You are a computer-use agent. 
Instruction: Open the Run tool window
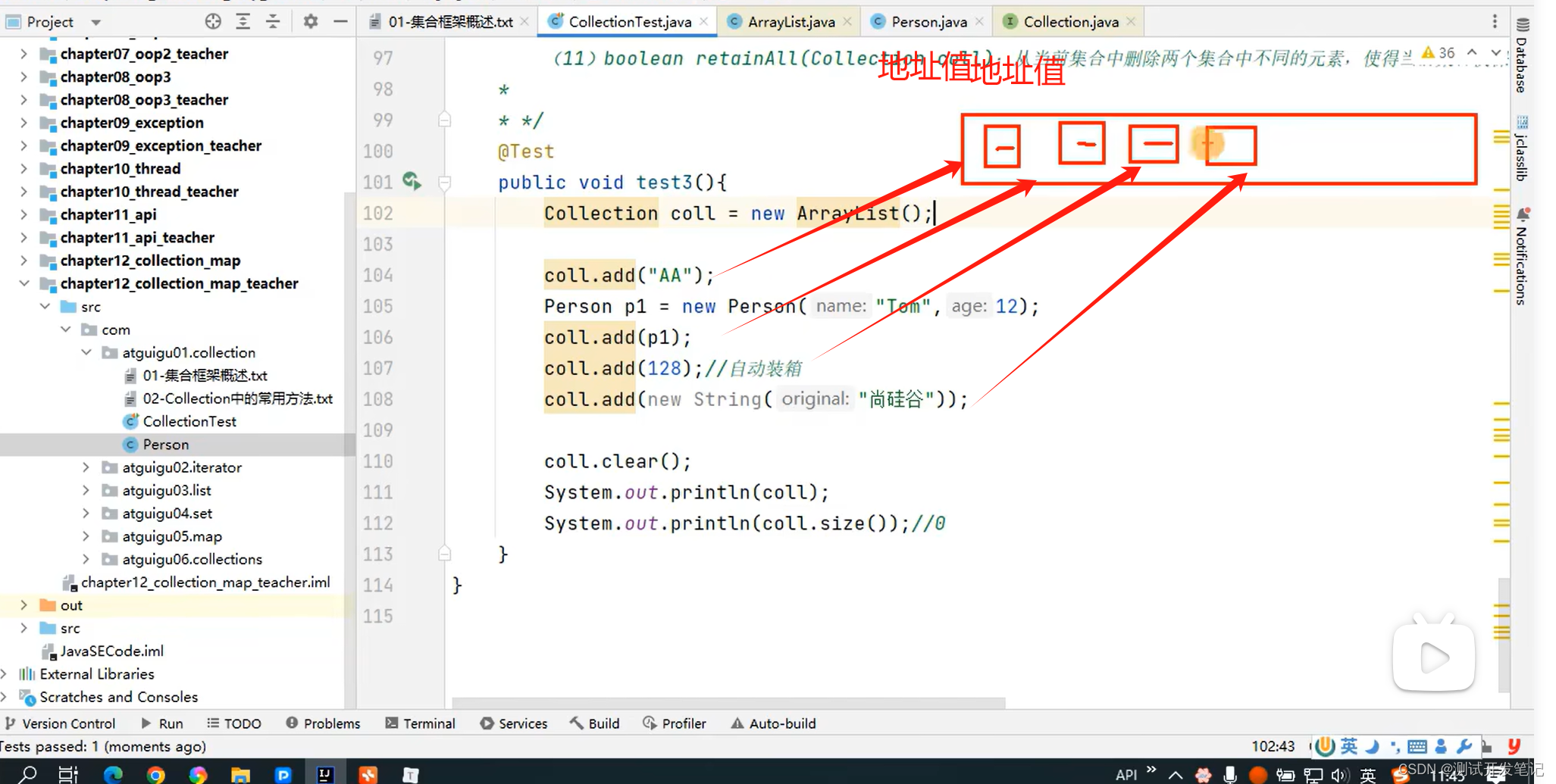(162, 723)
